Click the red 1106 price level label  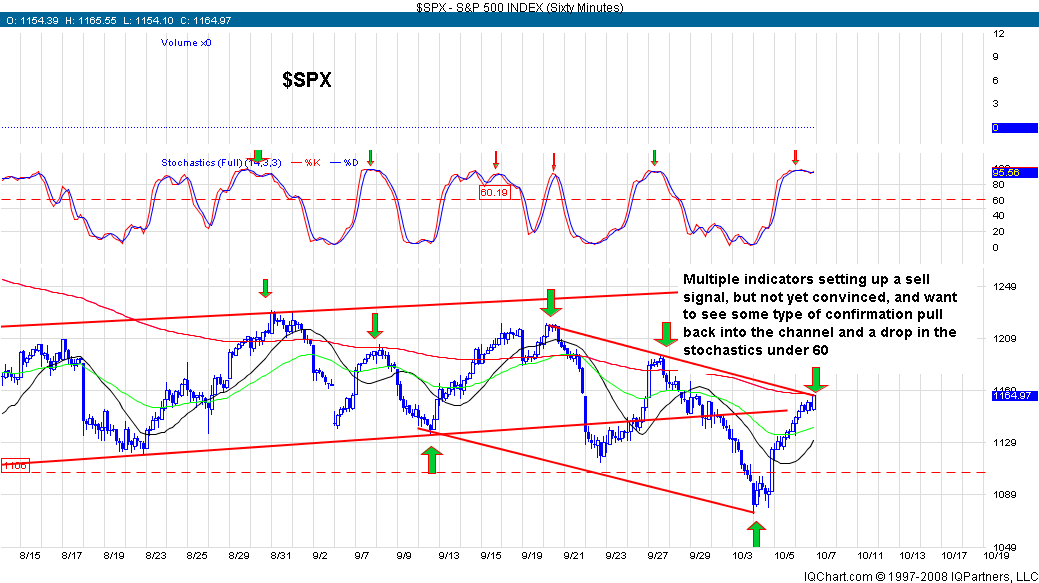(14, 466)
